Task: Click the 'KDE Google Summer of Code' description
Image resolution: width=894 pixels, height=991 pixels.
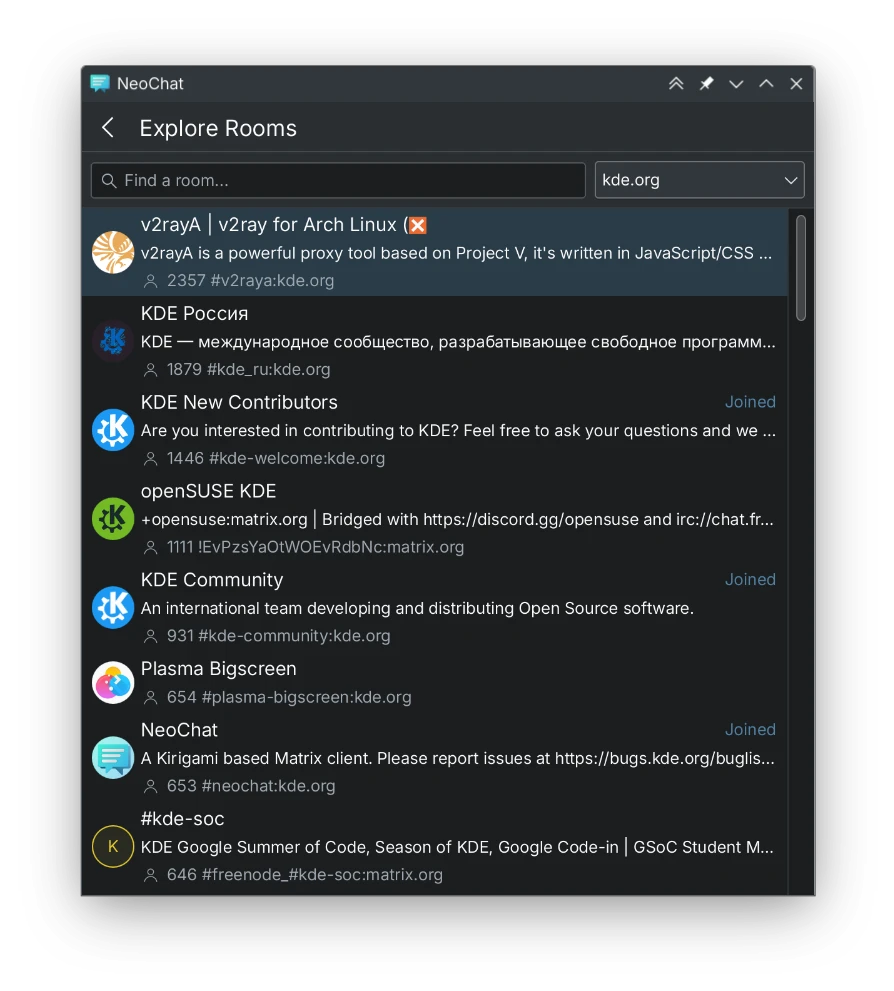Action: coord(457,848)
